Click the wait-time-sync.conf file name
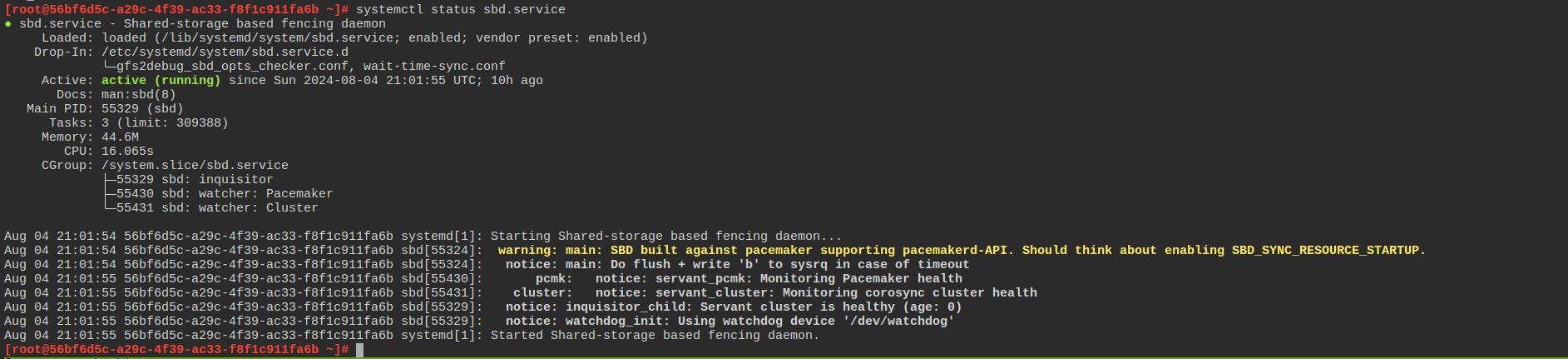The width and height of the screenshot is (1568, 359). pos(434,66)
